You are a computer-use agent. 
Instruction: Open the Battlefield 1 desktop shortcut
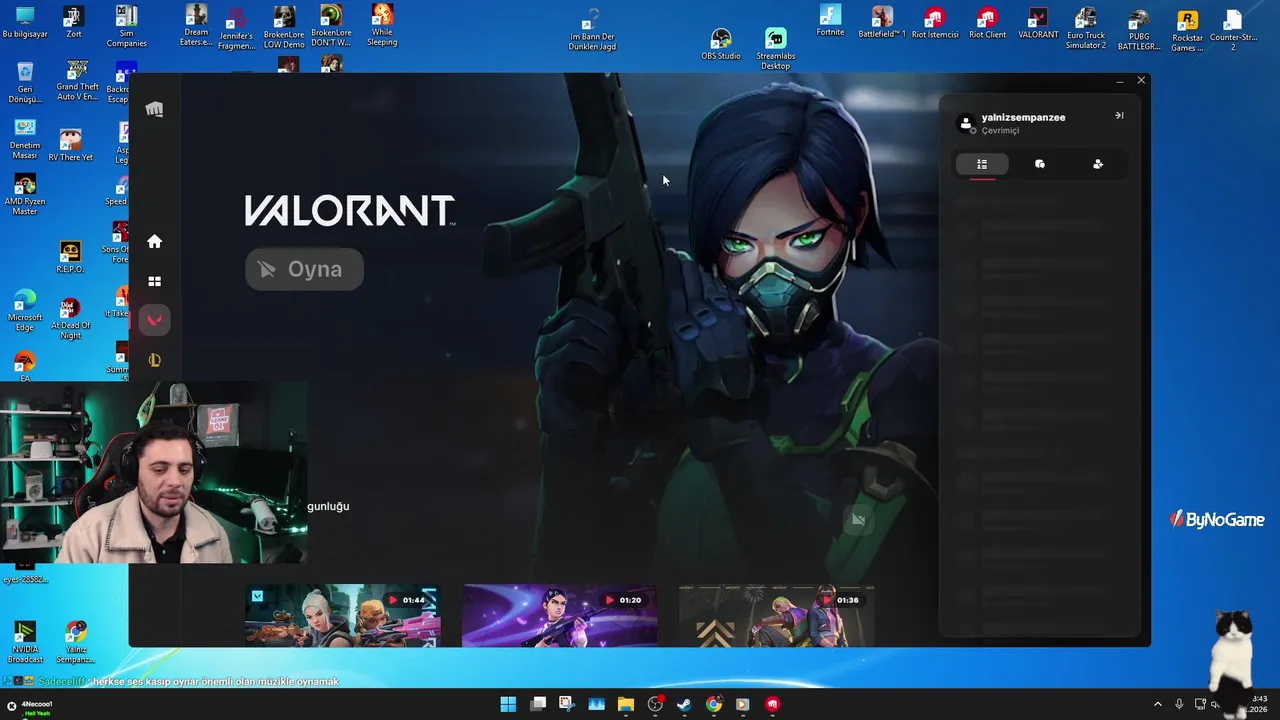[x=882, y=22]
